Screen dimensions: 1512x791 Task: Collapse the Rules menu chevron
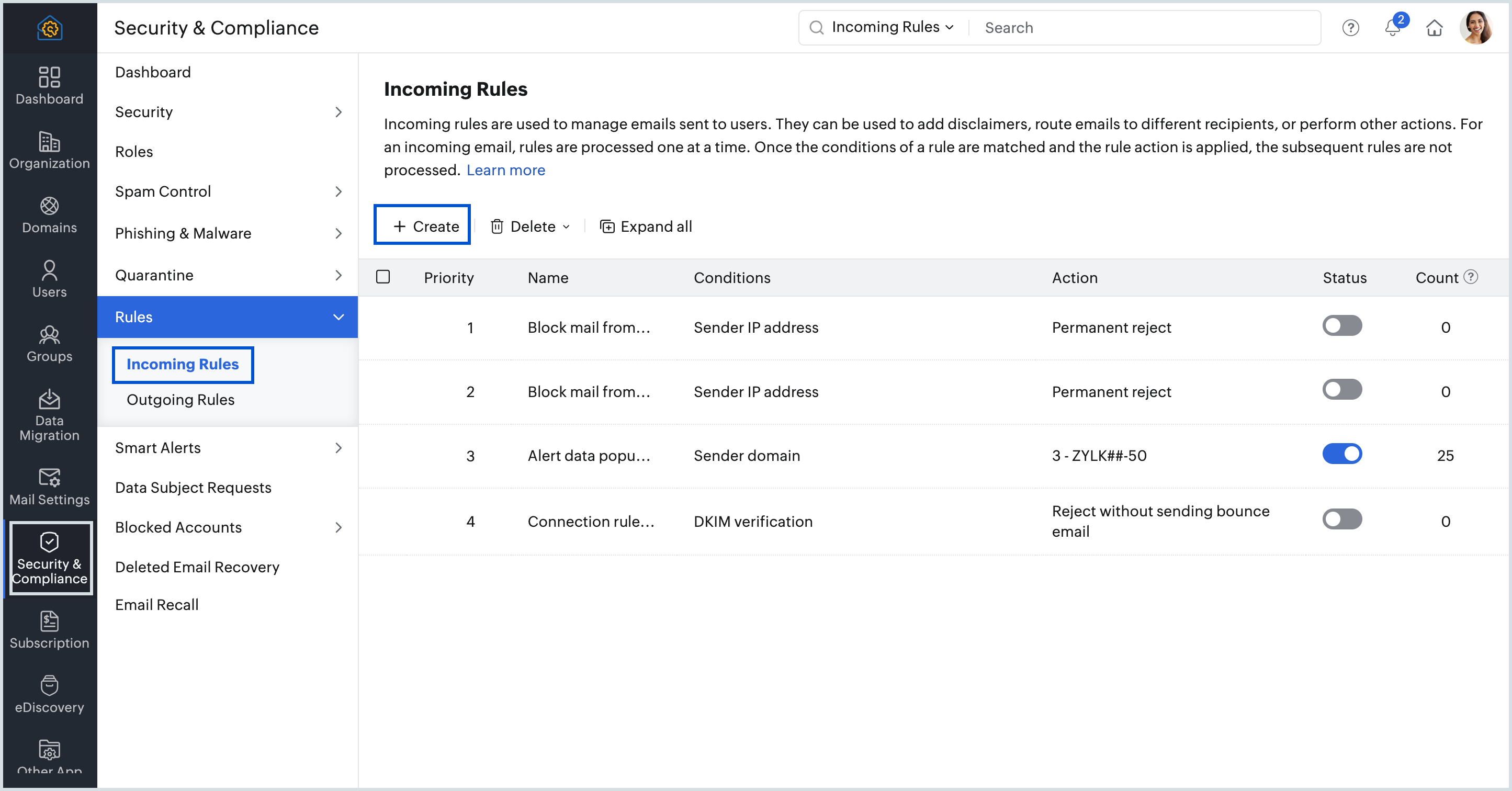point(338,317)
